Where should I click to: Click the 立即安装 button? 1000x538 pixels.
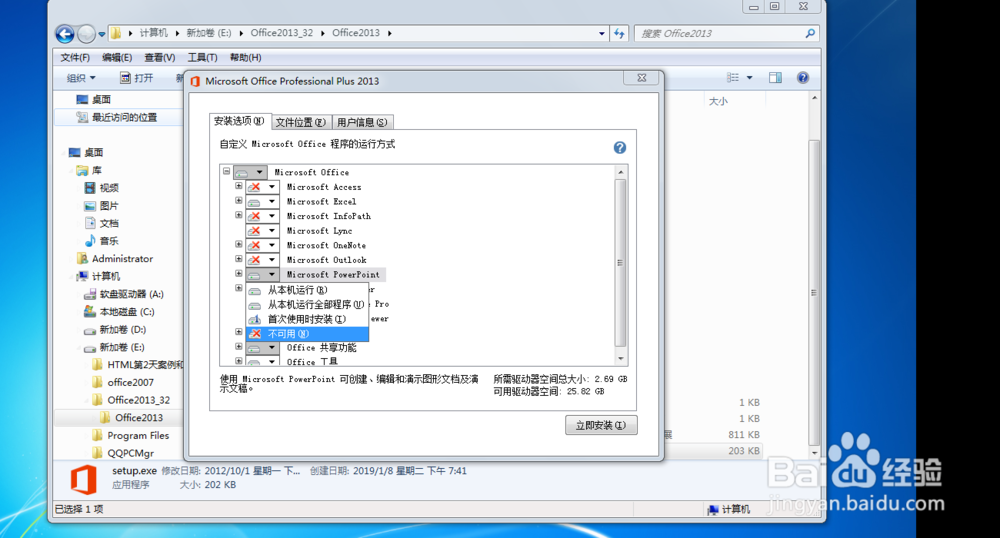(x=601, y=425)
